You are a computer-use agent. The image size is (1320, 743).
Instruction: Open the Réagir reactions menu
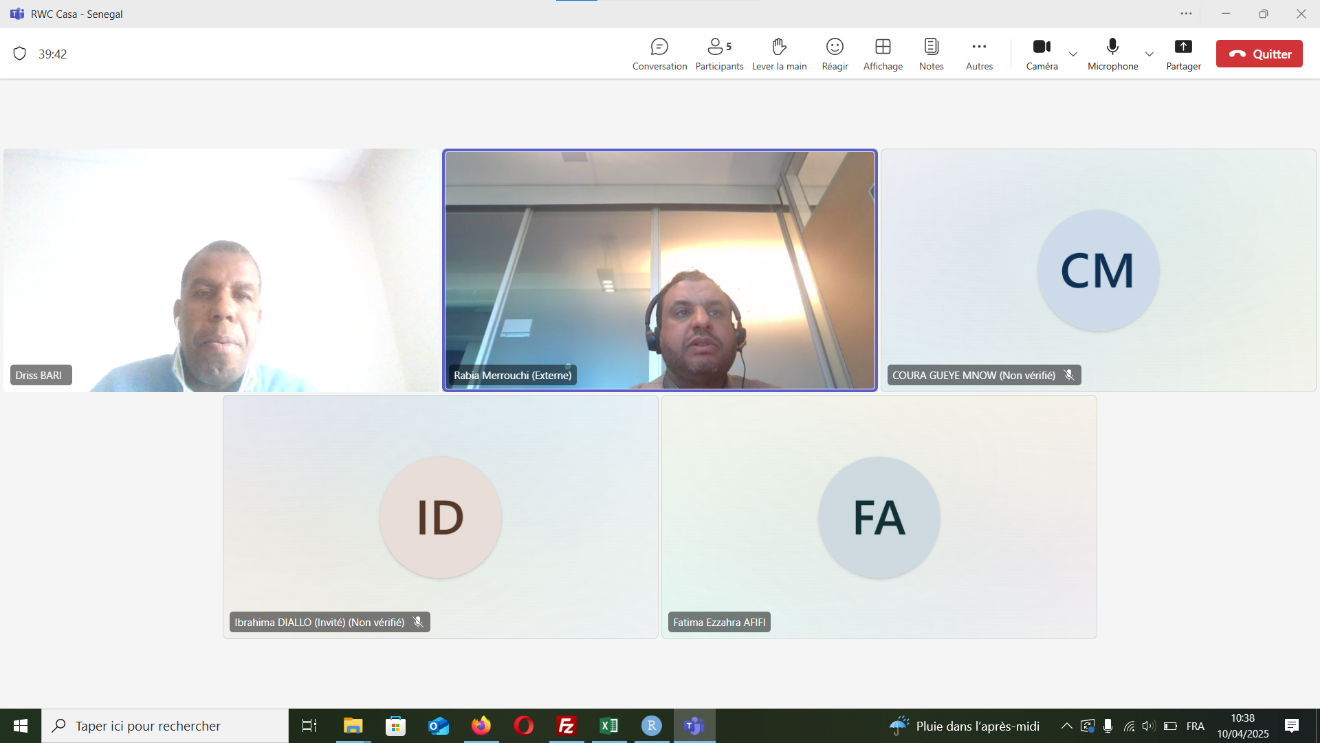[834, 54]
